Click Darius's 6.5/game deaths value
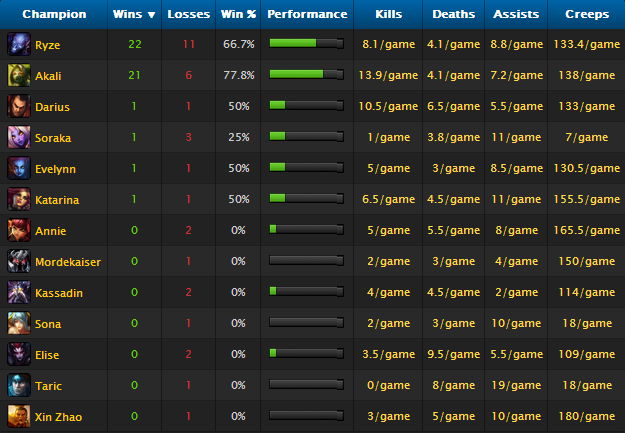625x433 pixels. 454,106
